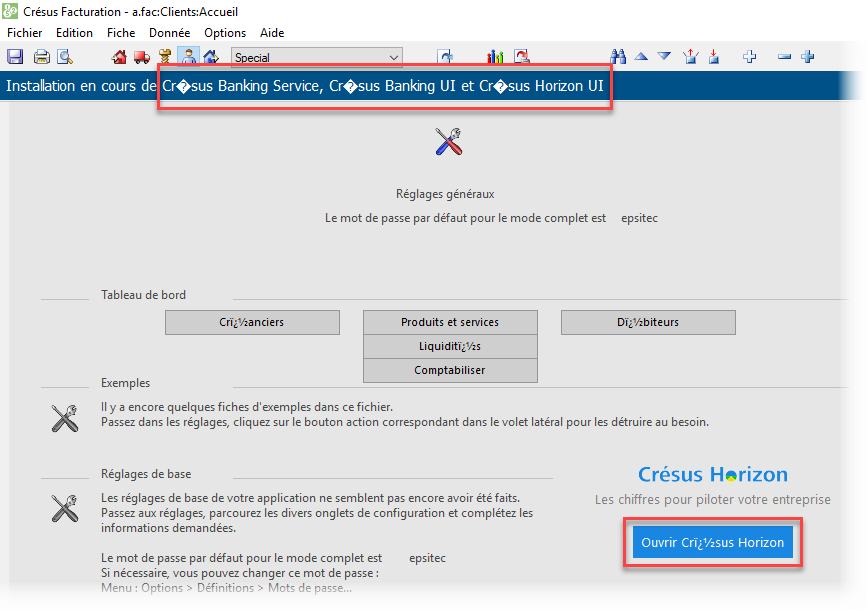Viewport: 868px width, 611px height.
Task: Click the extract with up arrow icon
Action: (690, 56)
